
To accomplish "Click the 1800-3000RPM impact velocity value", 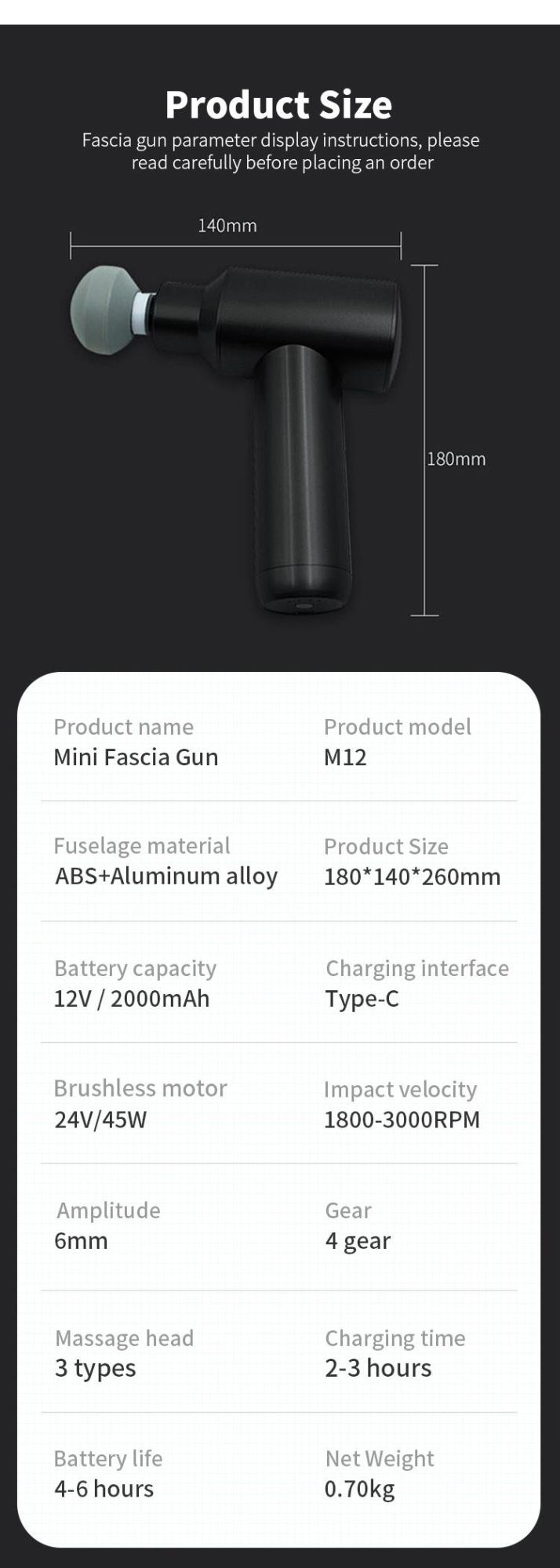I will 402,1120.
